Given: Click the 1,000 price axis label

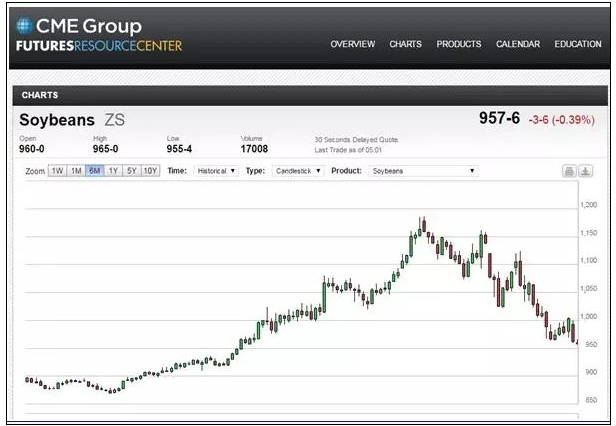Looking at the screenshot, I should (588, 316).
